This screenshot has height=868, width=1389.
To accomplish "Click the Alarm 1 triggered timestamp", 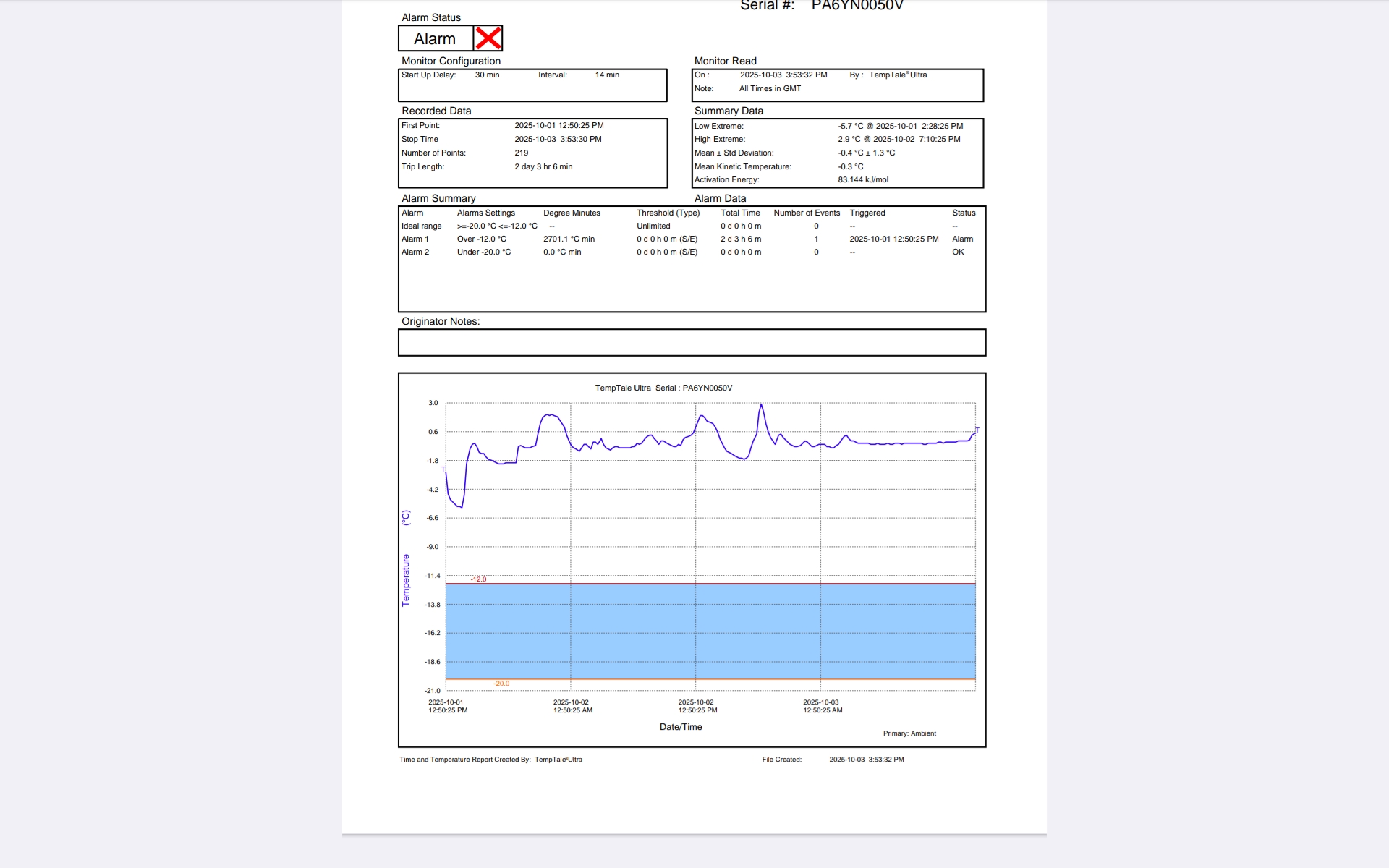I will (893, 239).
